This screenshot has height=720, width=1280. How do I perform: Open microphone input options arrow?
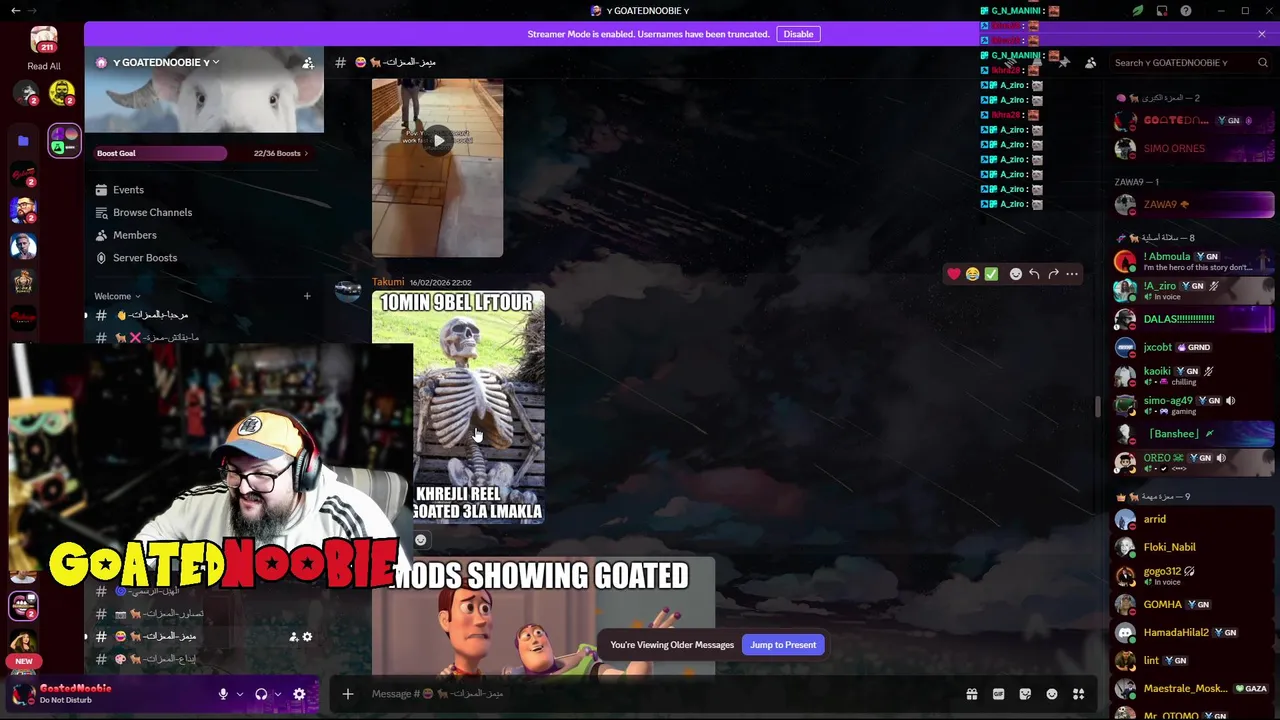239,694
